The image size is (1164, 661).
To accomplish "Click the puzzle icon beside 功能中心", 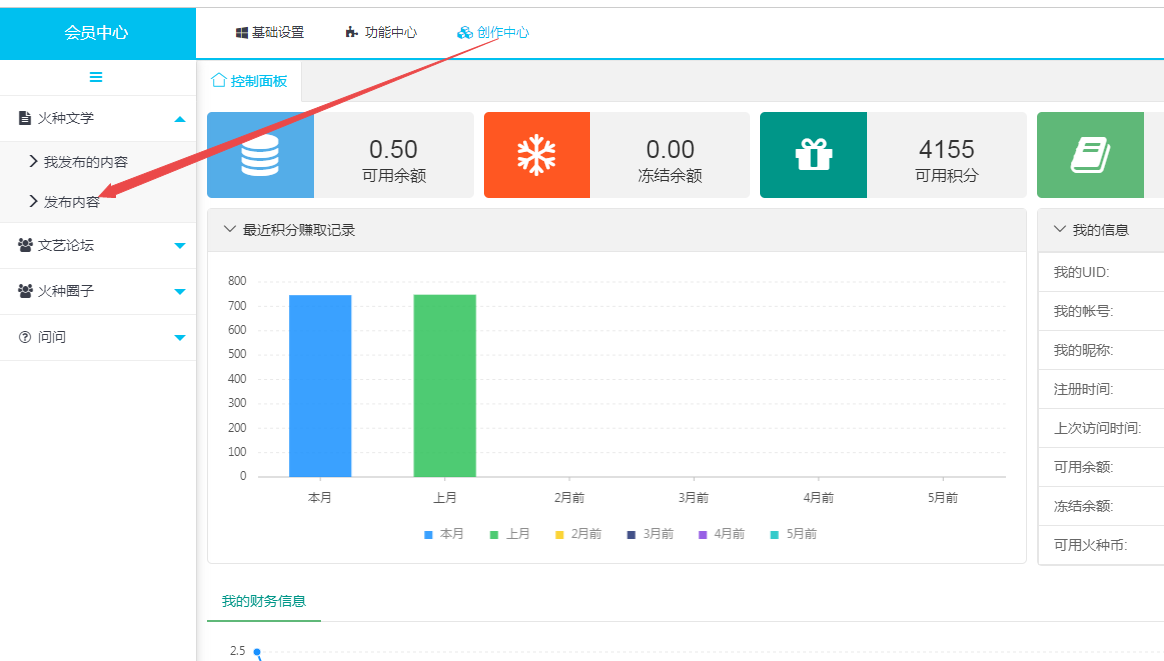I will (351, 33).
